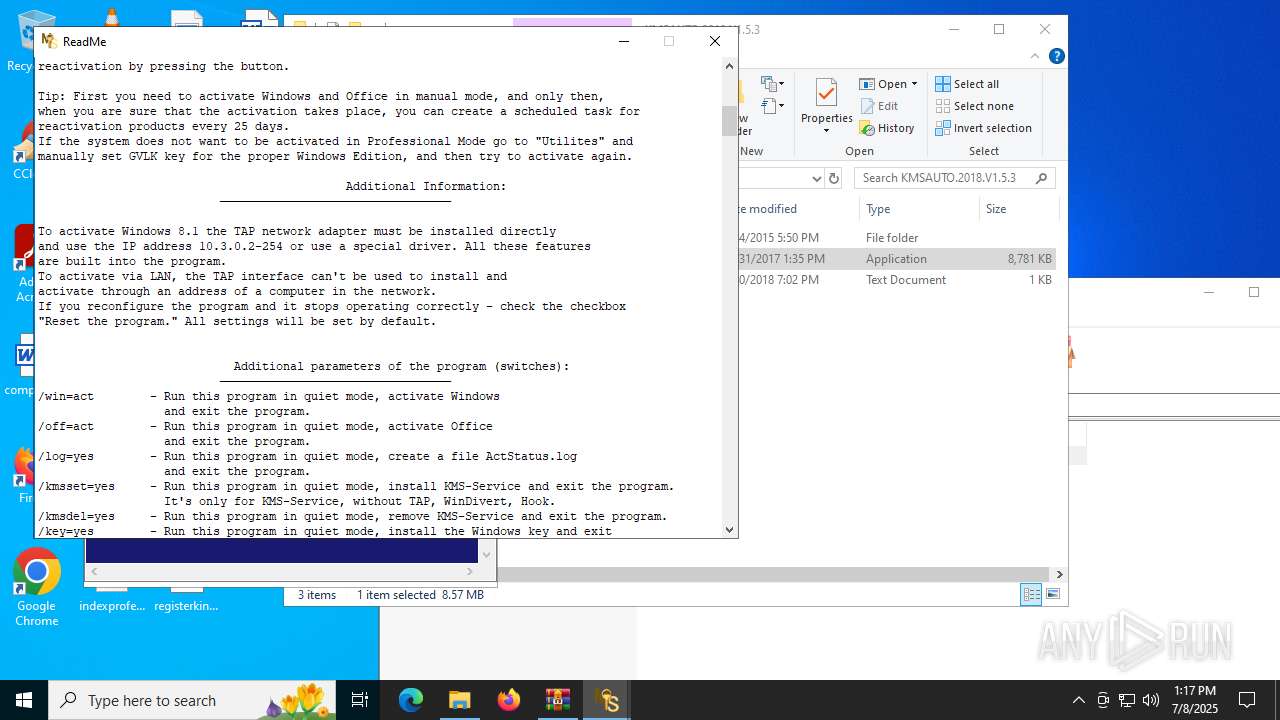Open the clock showing 1:17 PM
The width and height of the screenshot is (1280, 720).
pyautogui.click(x=1195, y=700)
